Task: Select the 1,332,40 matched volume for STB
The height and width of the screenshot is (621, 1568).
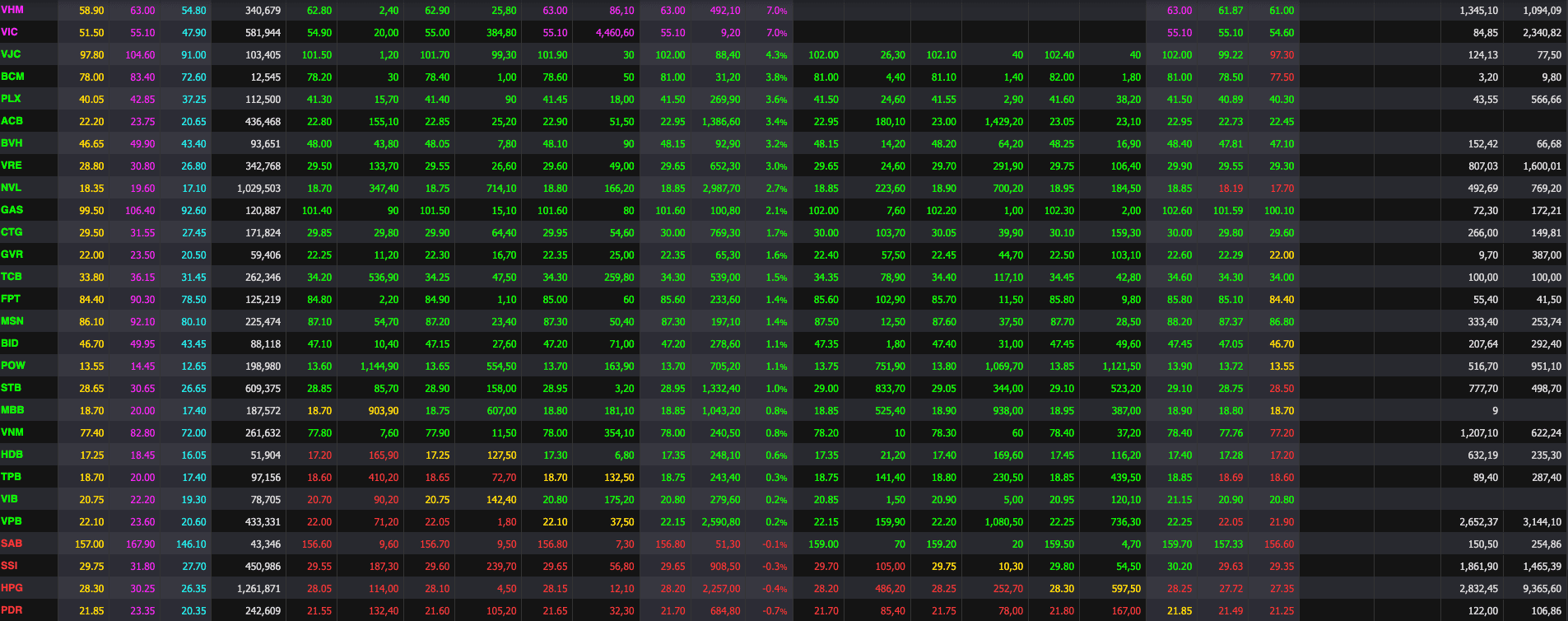Action: (721, 389)
